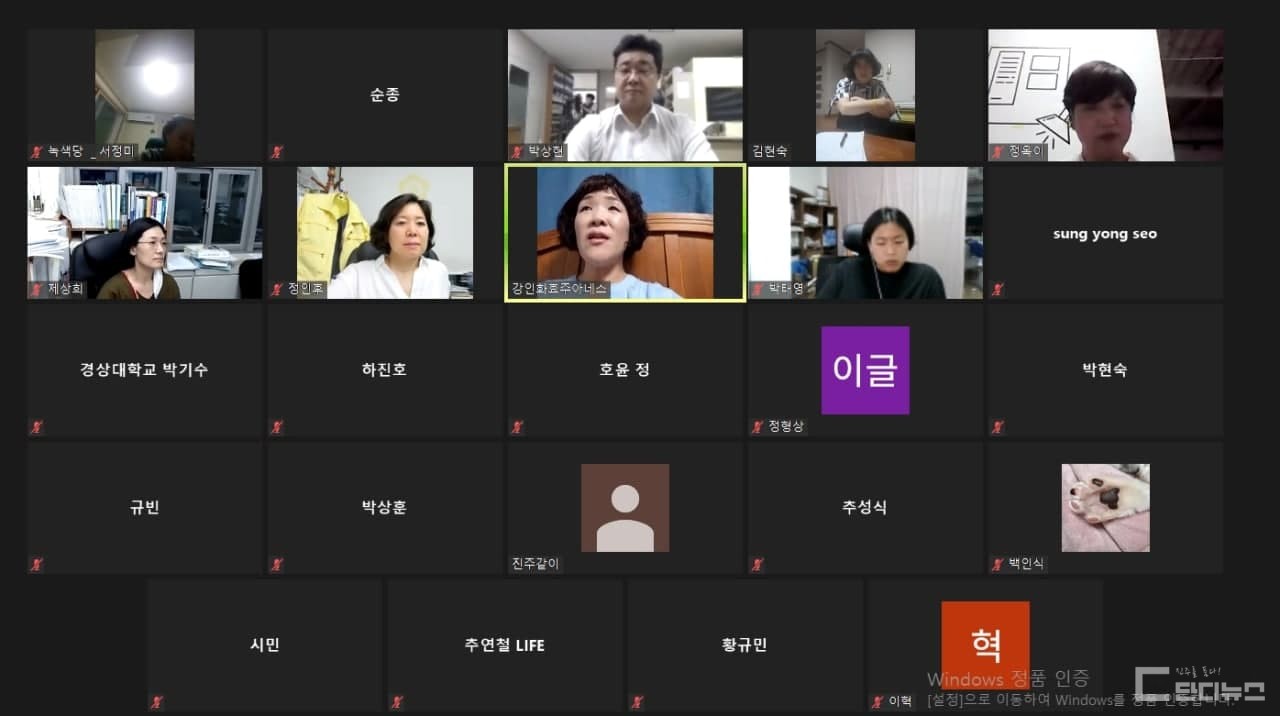Click the red mic icon beside 순종
The height and width of the screenshot is (716, 1280).
(275, 150)
